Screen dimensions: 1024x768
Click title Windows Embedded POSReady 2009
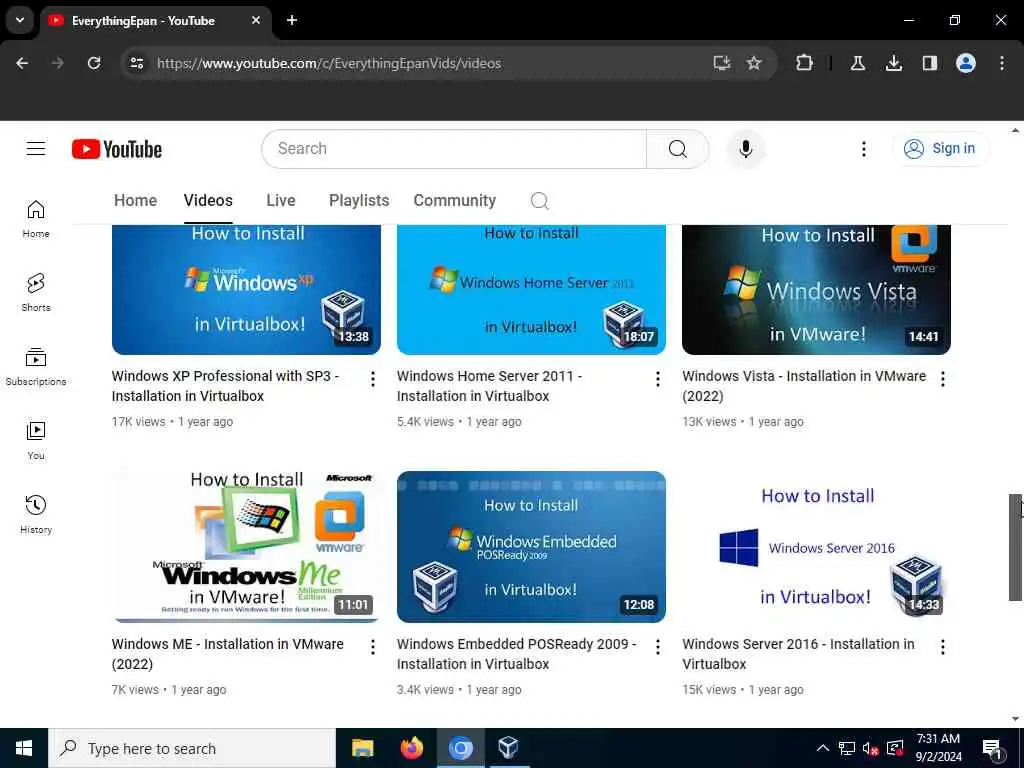coord(517,654)
